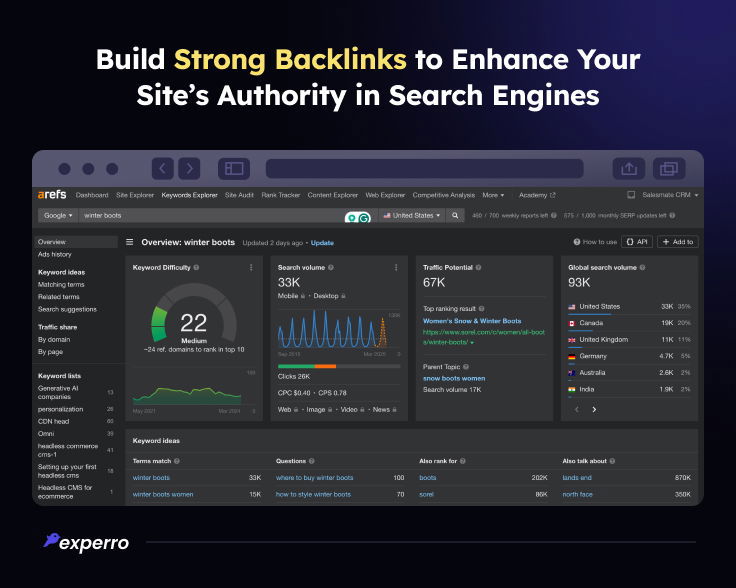Screen dimensions: 736x588
Task: Open the Academy external link
Action: (537, 195)
